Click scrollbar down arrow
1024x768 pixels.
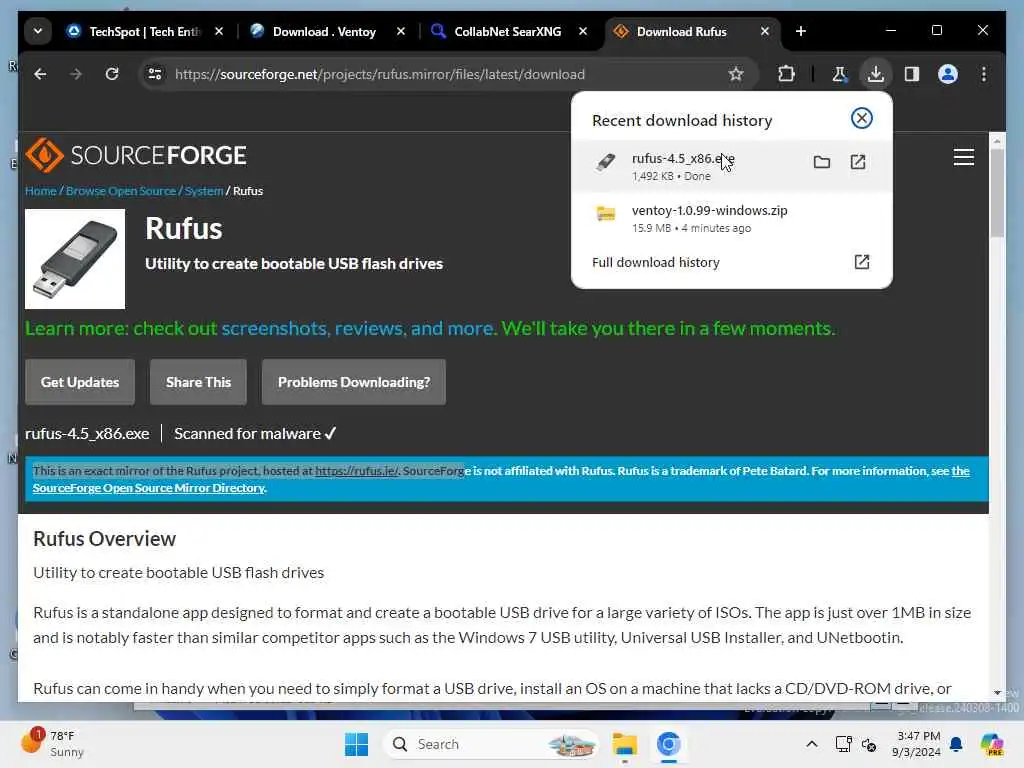point(997,692)
